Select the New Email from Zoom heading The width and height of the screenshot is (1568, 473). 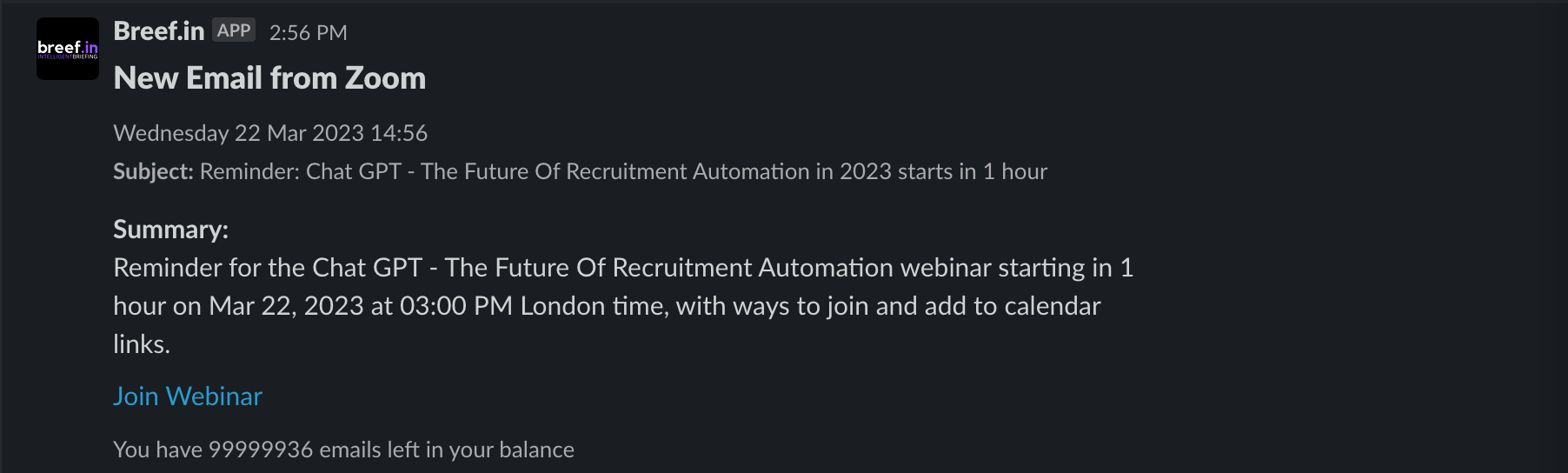(269, 78)
